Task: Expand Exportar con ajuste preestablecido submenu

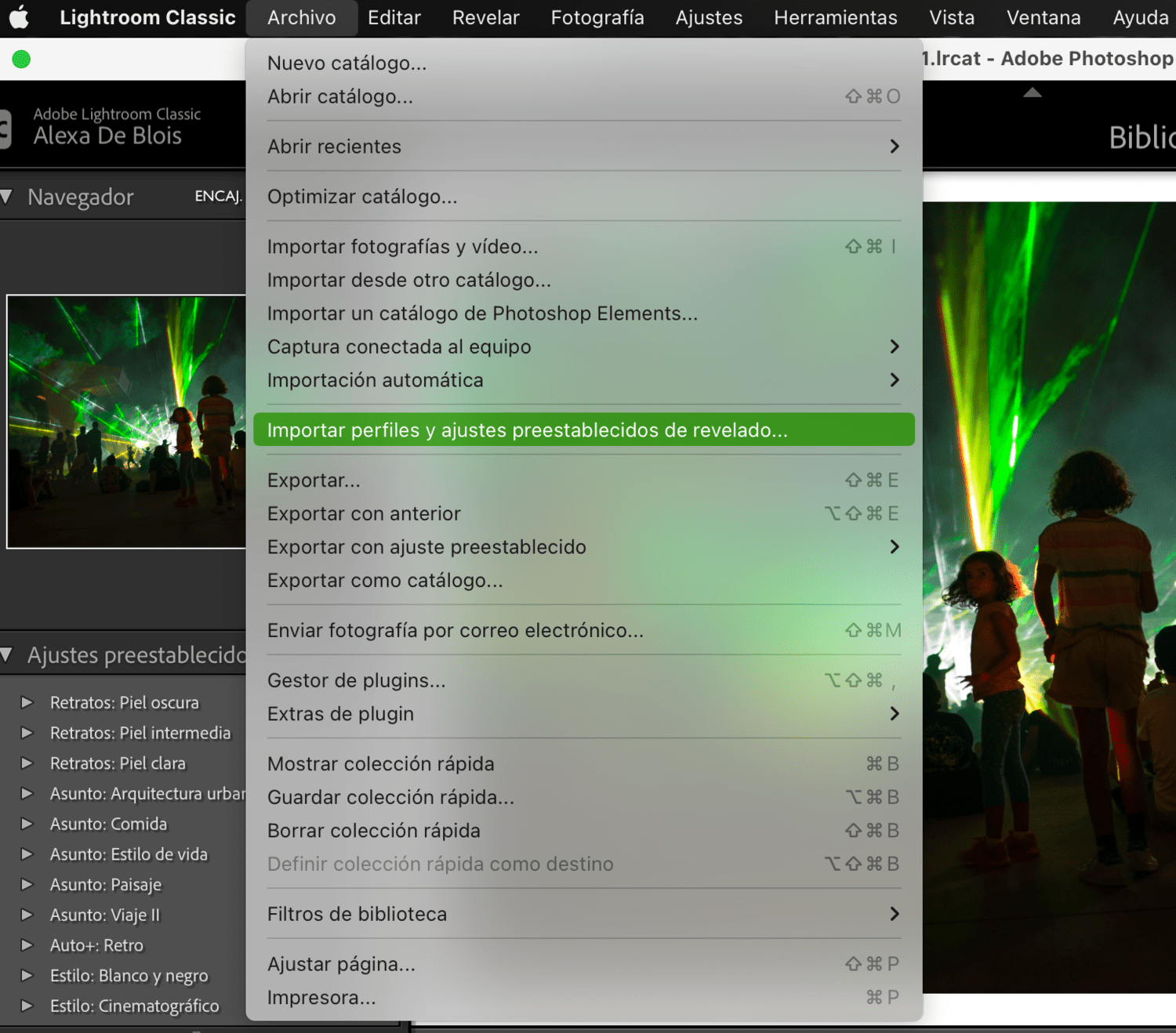Action: pos(584,547)
